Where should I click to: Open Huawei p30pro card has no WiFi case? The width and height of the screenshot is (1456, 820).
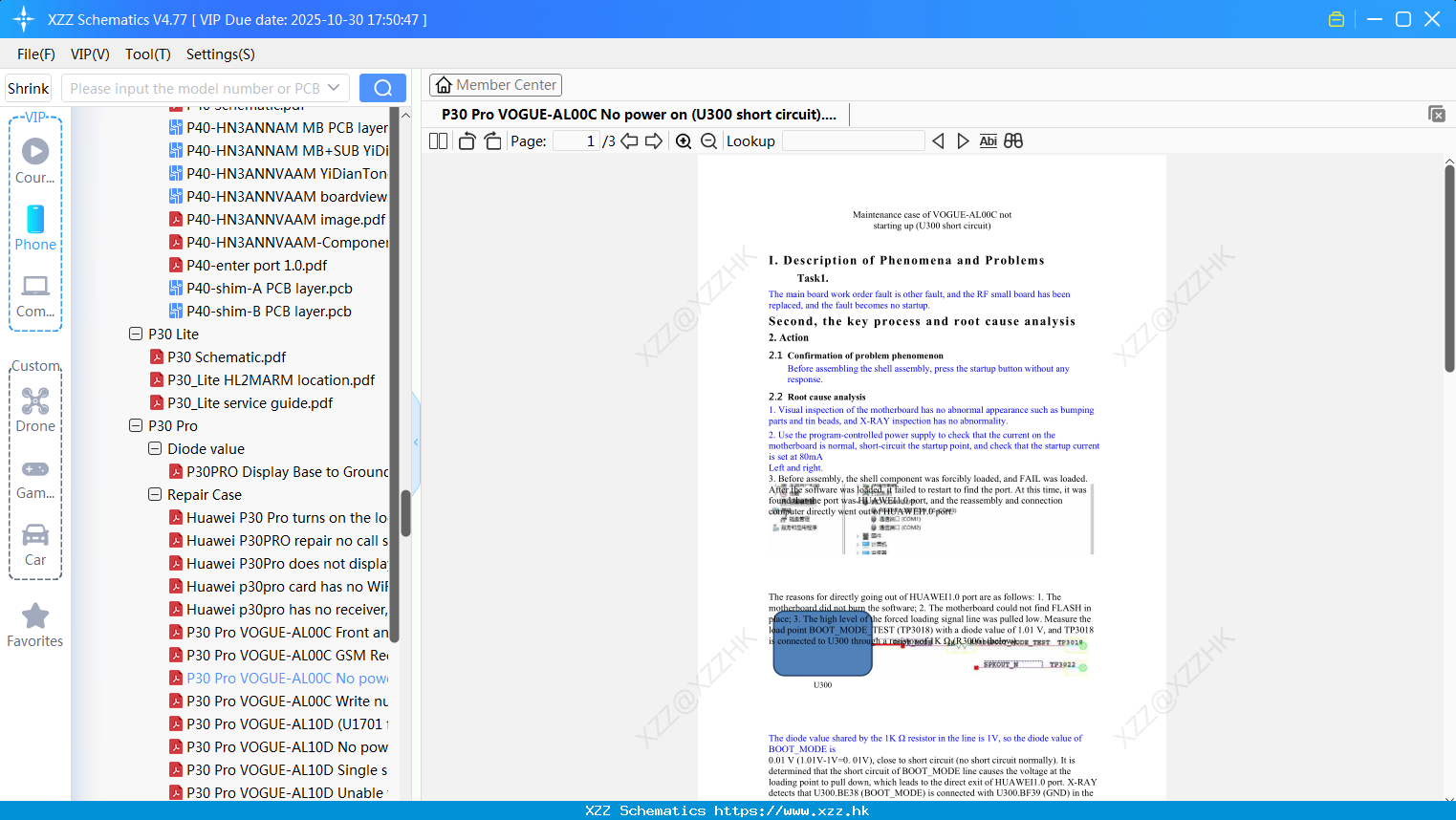pyautogui.click(x=278, y=586)
